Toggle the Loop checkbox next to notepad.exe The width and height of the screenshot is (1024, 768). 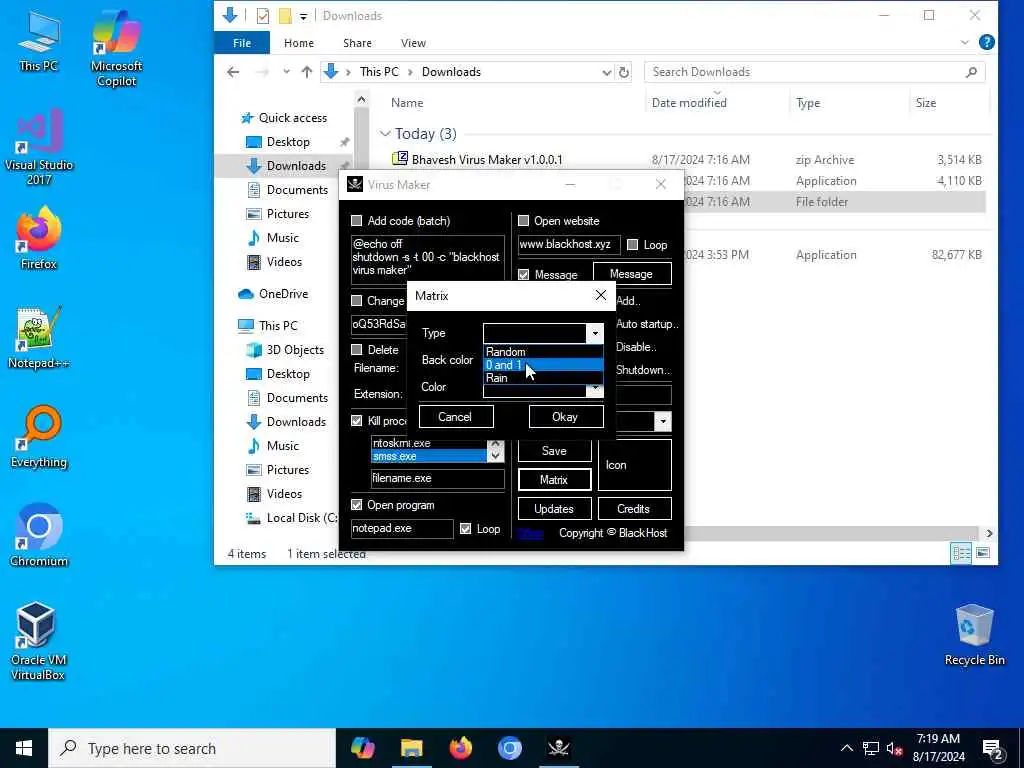coord(466,528)
